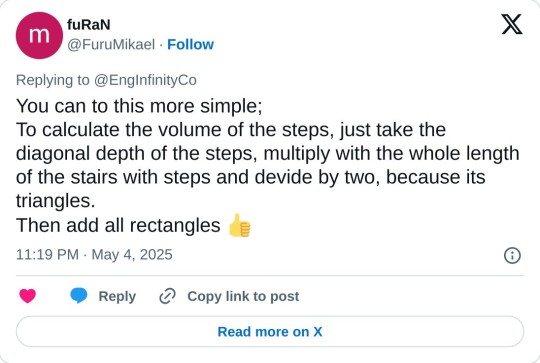Click the Reply text label
This screenshot has height=363, width=540.
click(x=117, y=296)
